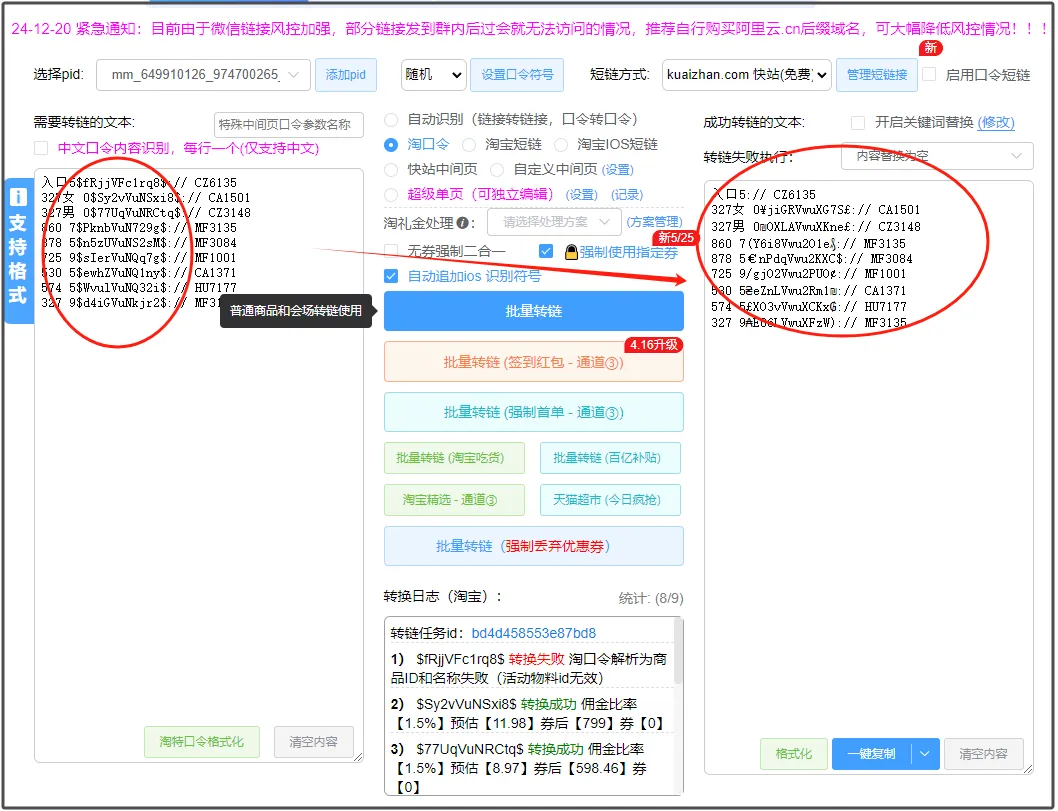Click 批量转链 (签到红包 - 通道③) button
The image size is (1058, 811).
point(534,362)
